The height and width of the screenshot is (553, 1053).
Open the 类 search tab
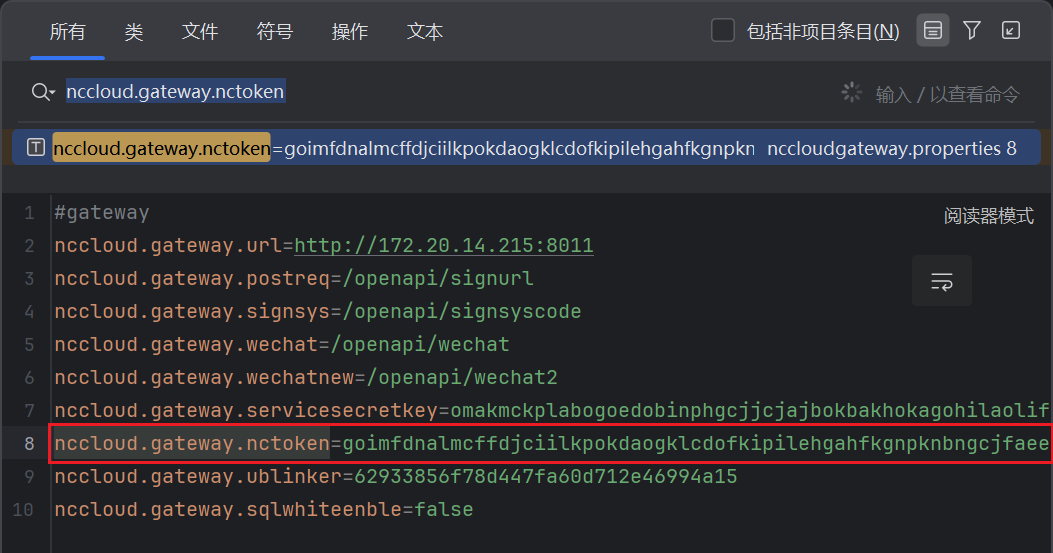134,32
